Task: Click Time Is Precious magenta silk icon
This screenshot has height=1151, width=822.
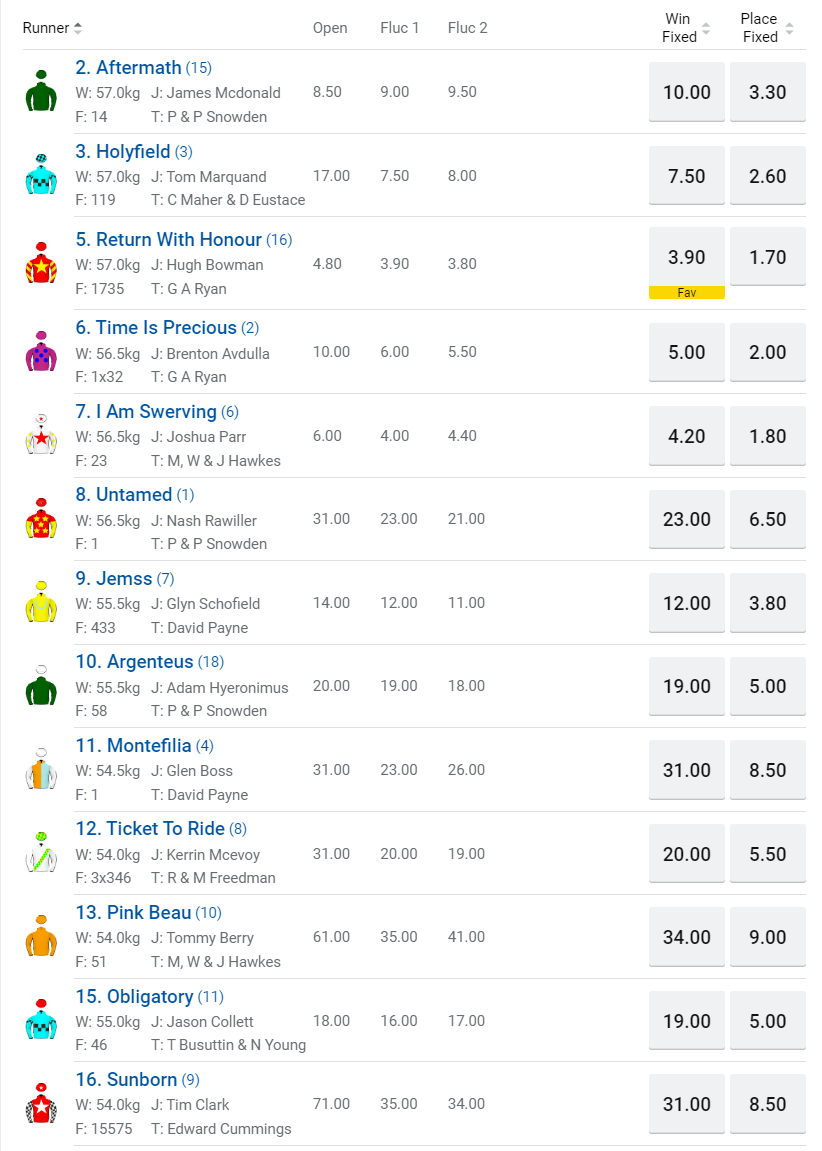Action: point(41,352)
